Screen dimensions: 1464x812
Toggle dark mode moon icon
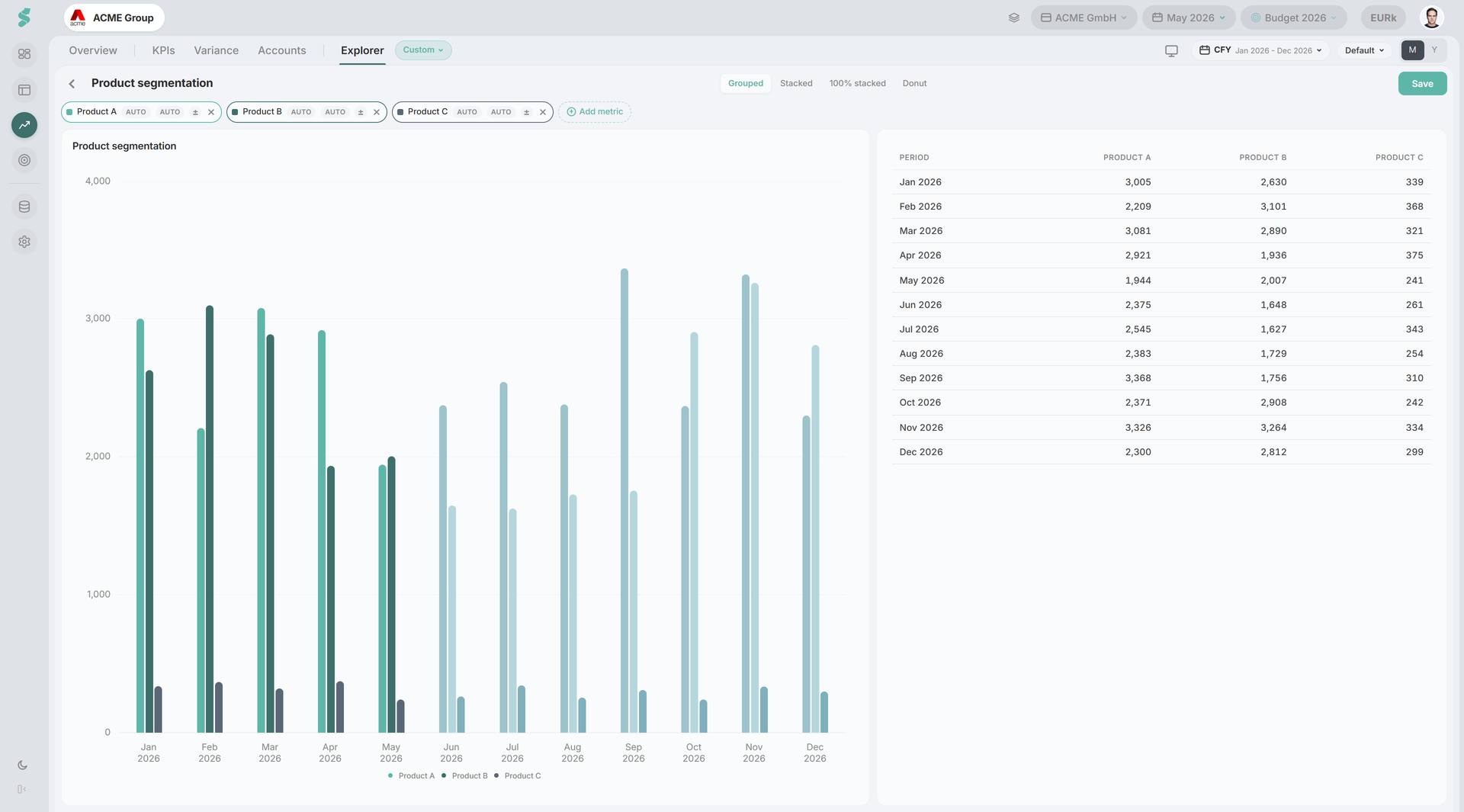(x=22, y=765)
